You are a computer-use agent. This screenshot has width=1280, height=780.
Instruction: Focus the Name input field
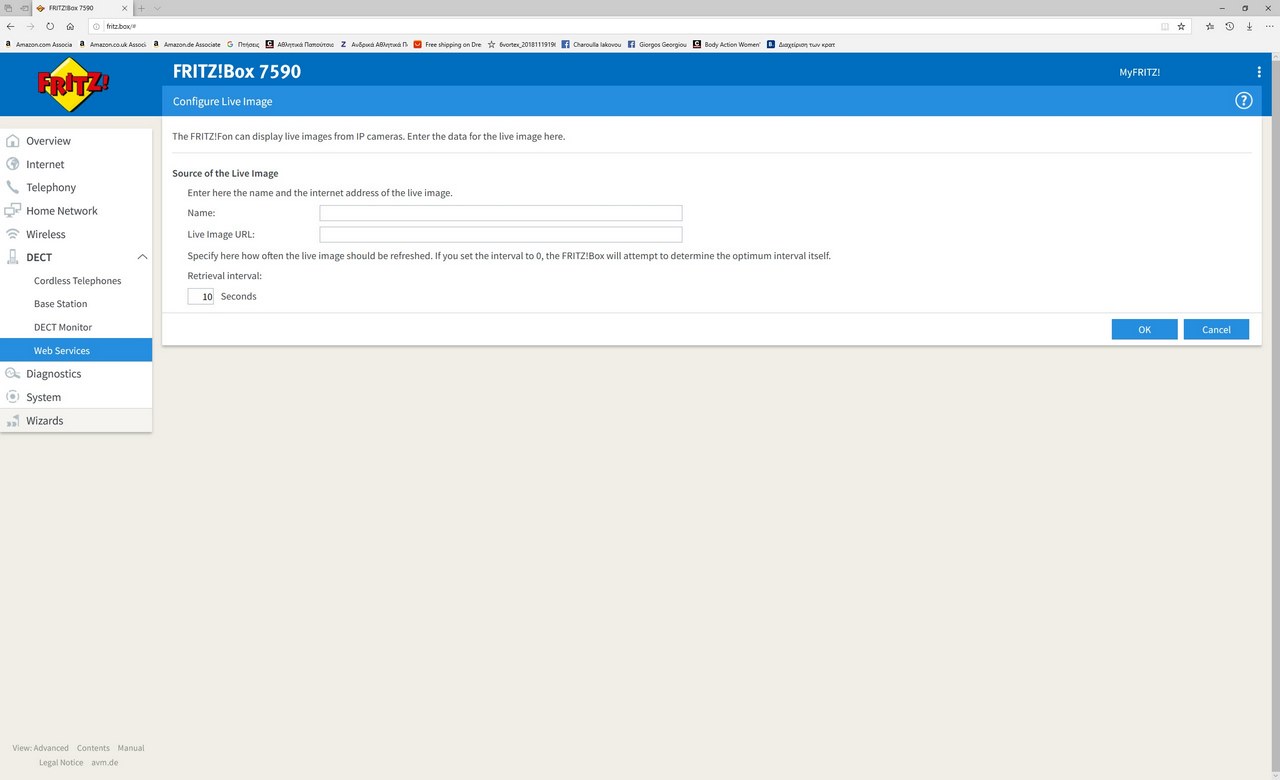click(x=501, y=213)
